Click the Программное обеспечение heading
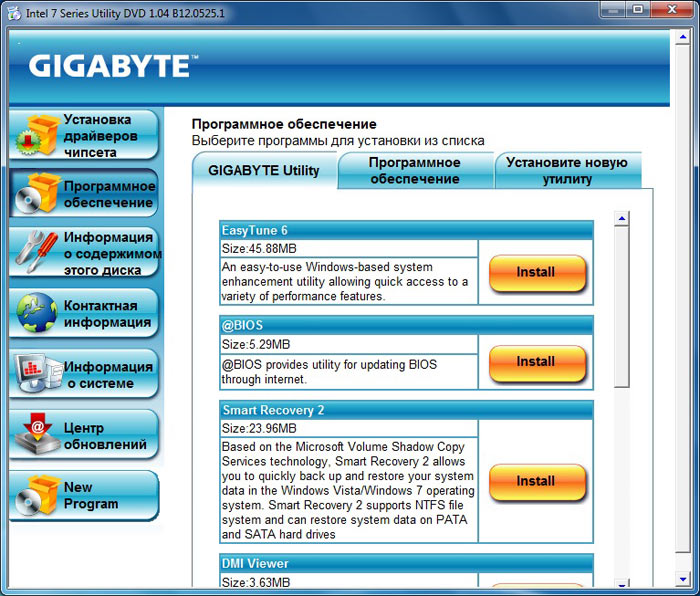 tap(284, 124)
